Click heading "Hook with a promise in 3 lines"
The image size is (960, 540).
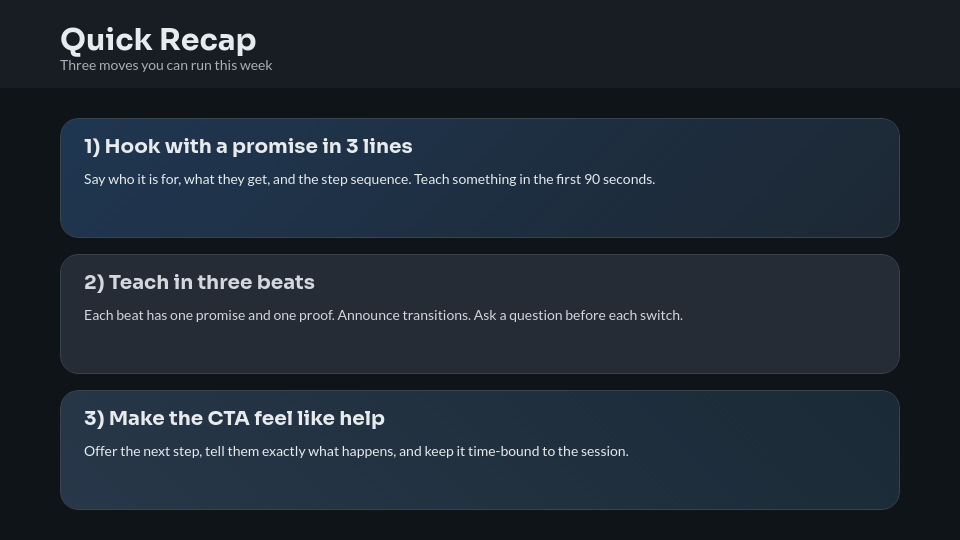[258, 147]
